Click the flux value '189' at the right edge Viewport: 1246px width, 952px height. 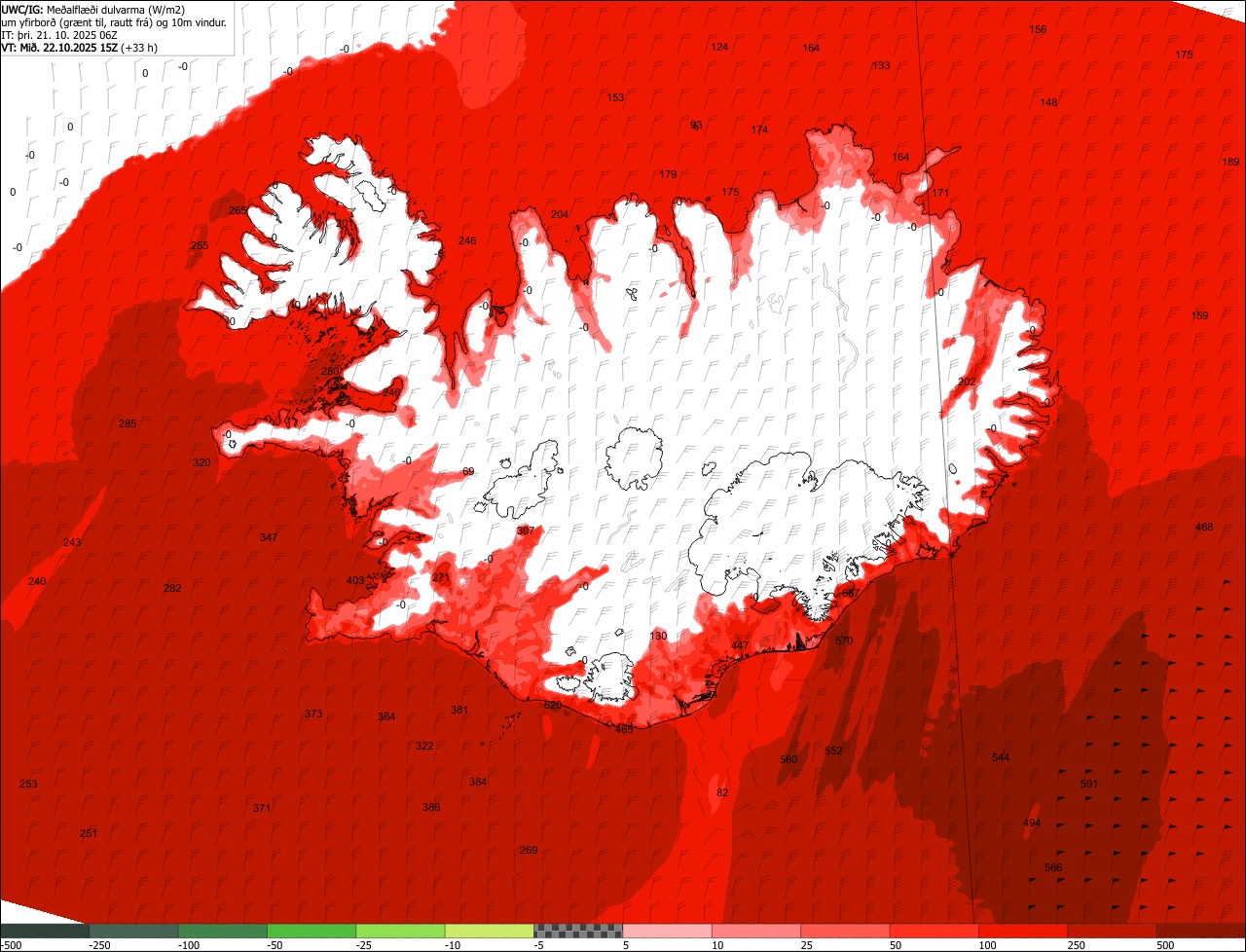(x=1230, y=162)
